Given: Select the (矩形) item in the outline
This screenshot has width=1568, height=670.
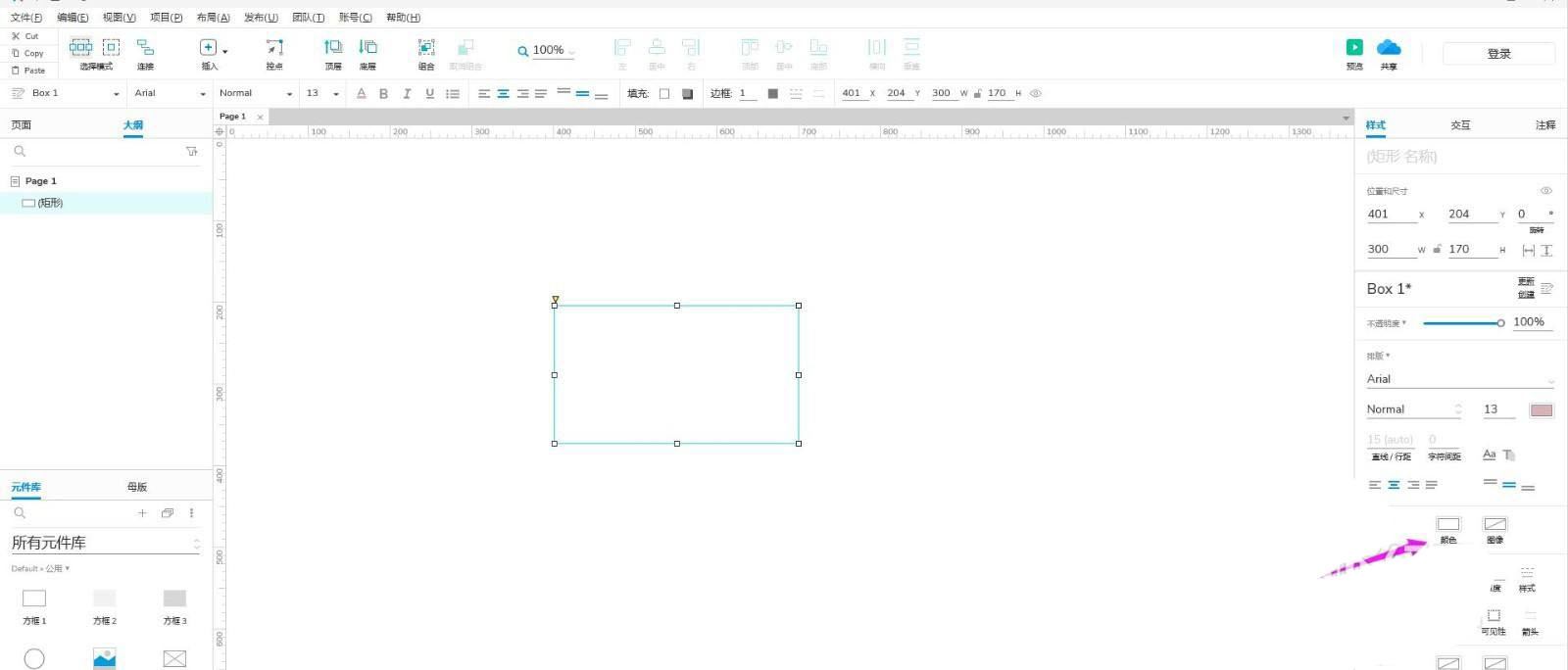Looking at the screenshot, I should pyautogui.click(x=50, y=203).
